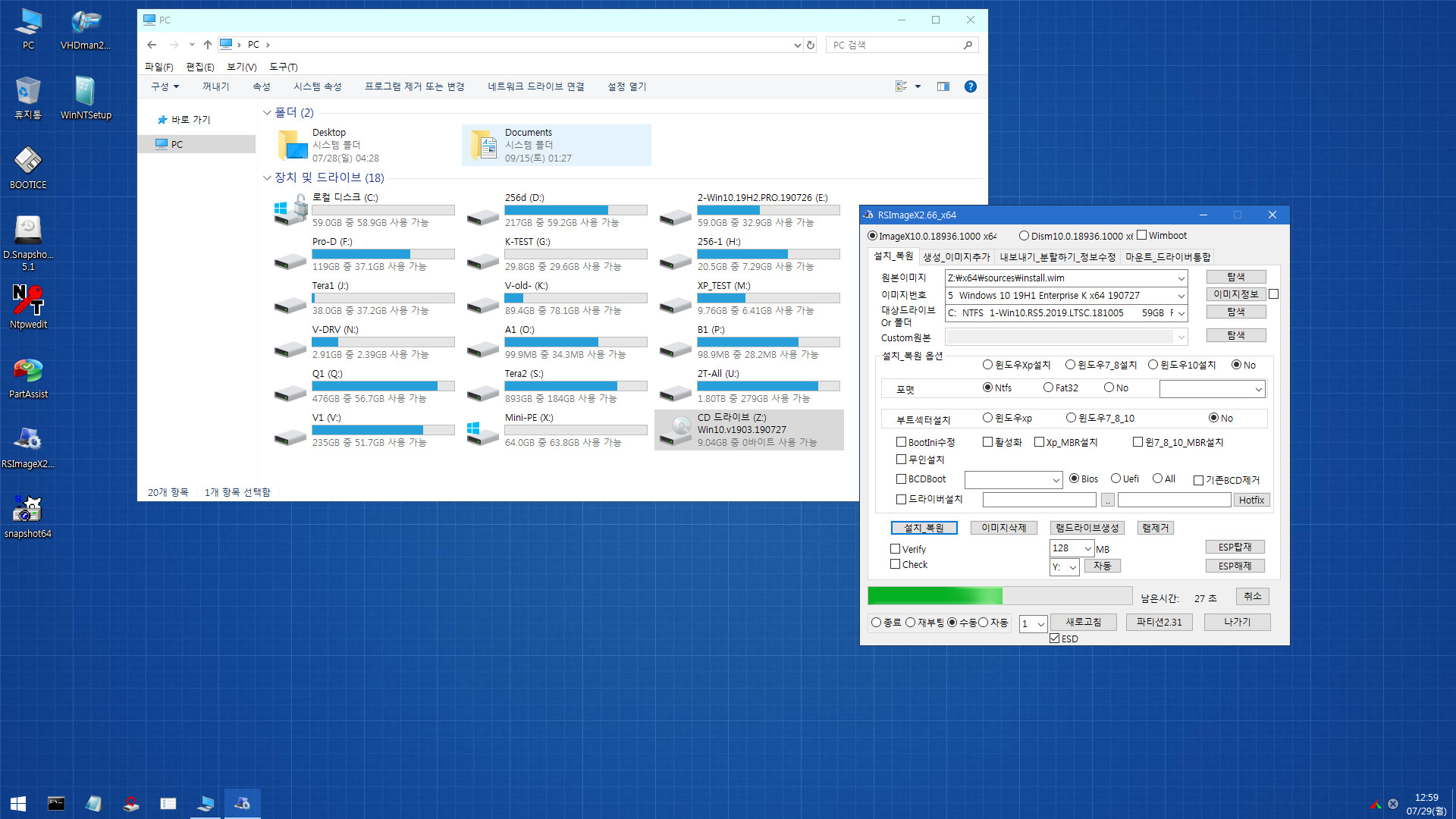
Task: Open the BCDBoot combo box
Action: [1013, 480]
